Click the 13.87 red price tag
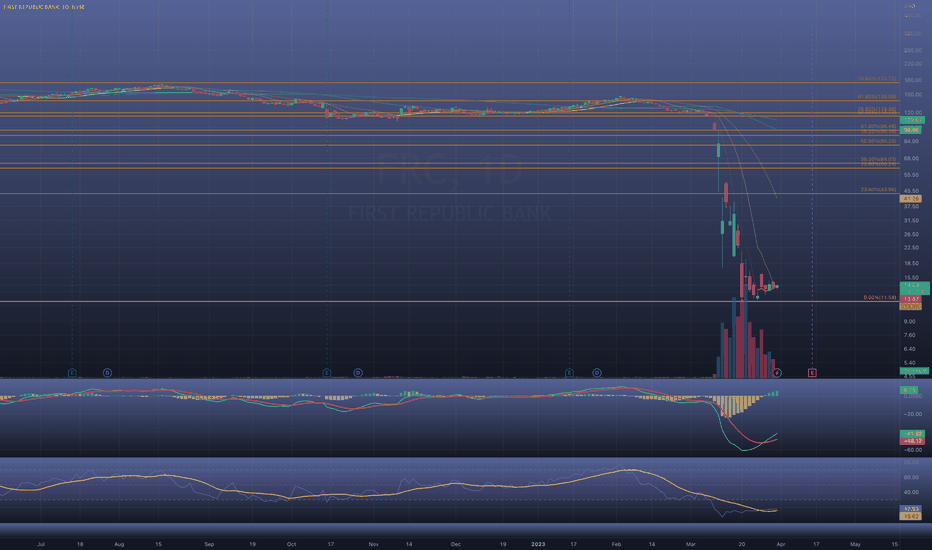 pos(911,298)
